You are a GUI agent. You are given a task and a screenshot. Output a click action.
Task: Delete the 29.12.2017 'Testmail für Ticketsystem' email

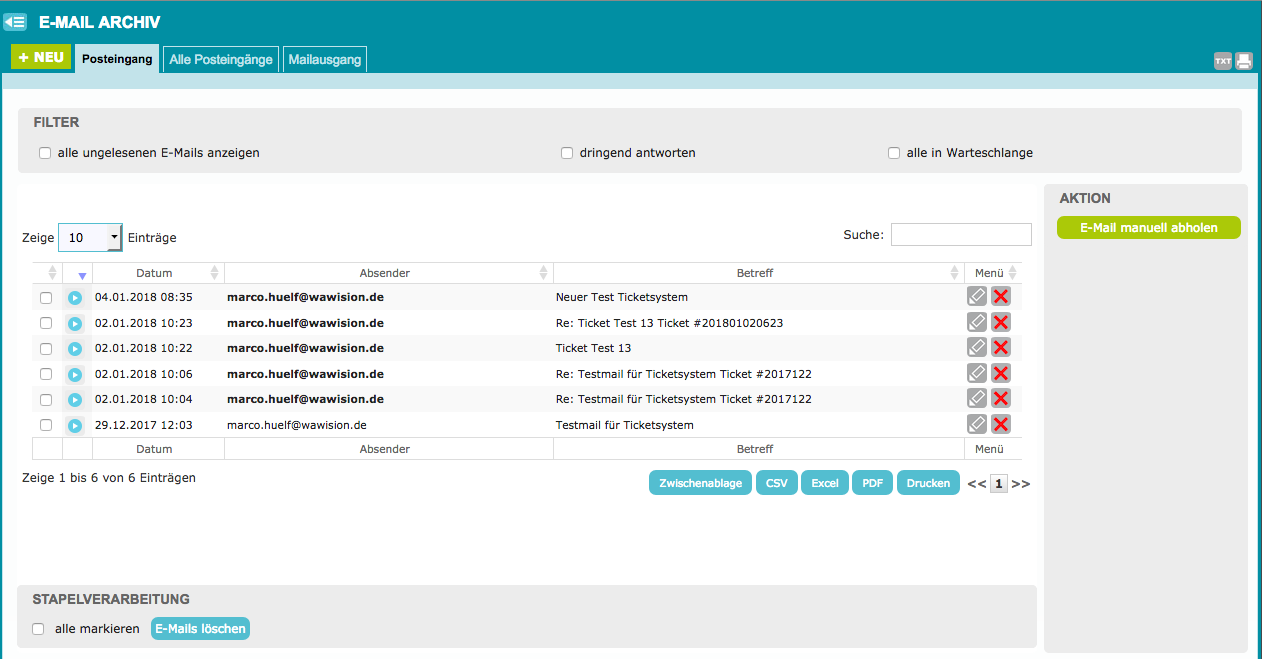click(x=1001, y=425)
